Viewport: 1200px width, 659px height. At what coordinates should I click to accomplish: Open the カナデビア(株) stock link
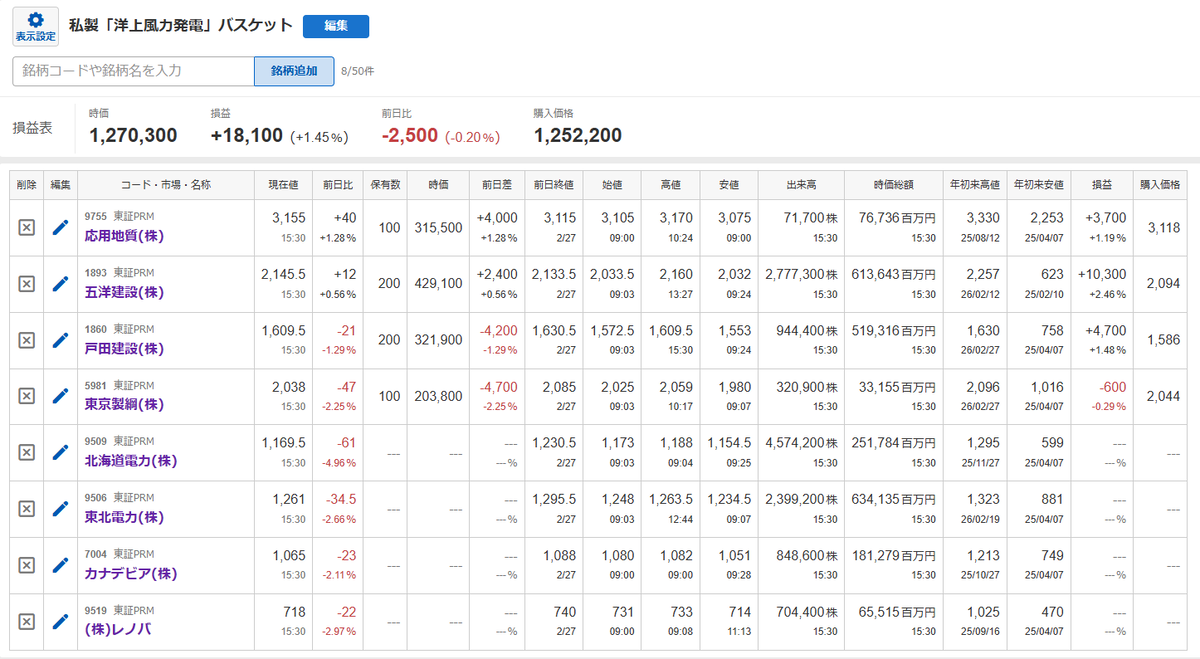pos(131,573)
